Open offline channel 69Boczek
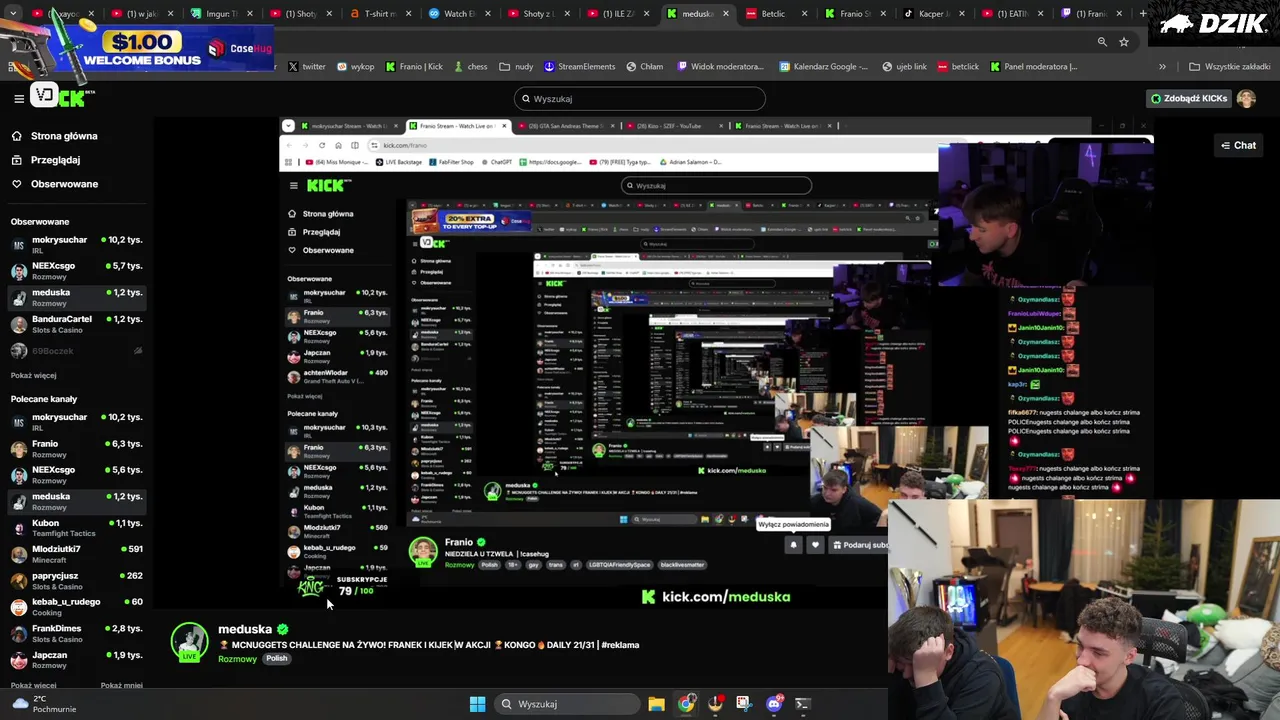Screen dimensions: 1280x720 click(77, 351)
